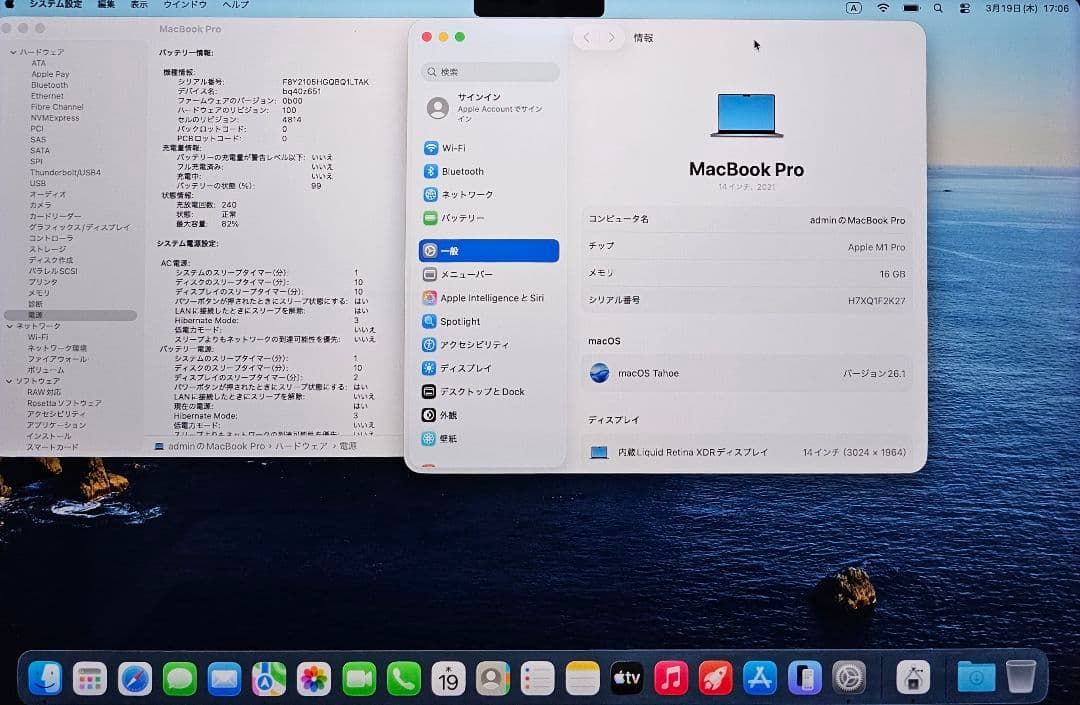Click the サインイン Apple Account avatar
This screenshot has width=1080, height=705.
click(438, 107)
